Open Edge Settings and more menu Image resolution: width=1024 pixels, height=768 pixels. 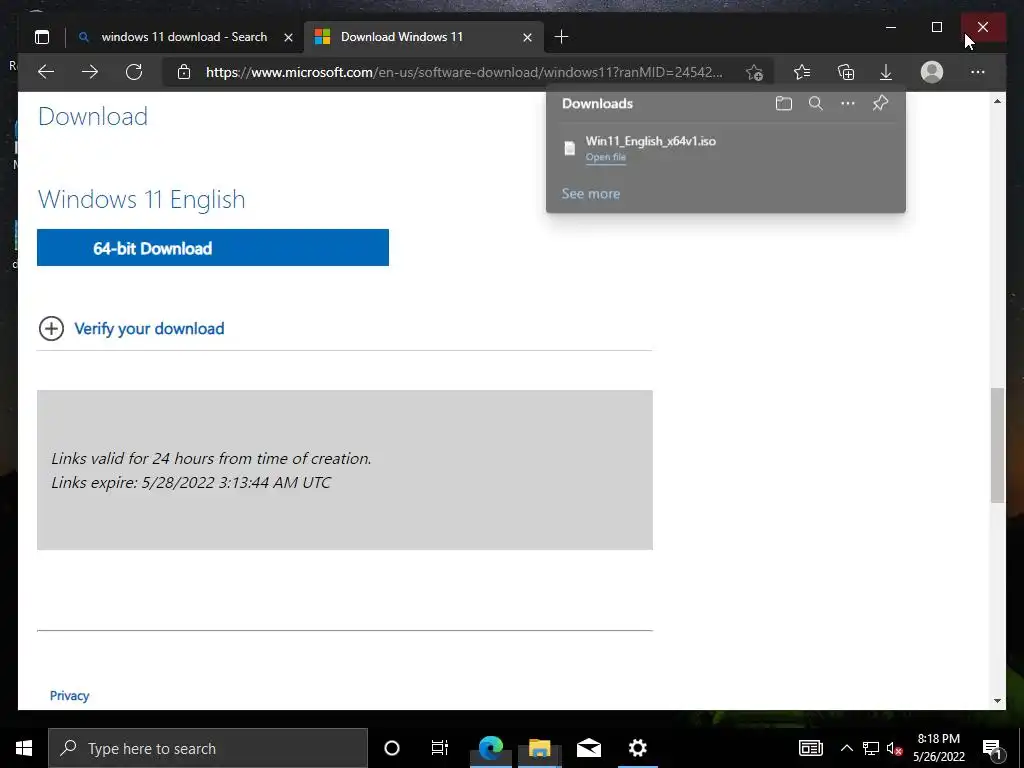point(978,72)
